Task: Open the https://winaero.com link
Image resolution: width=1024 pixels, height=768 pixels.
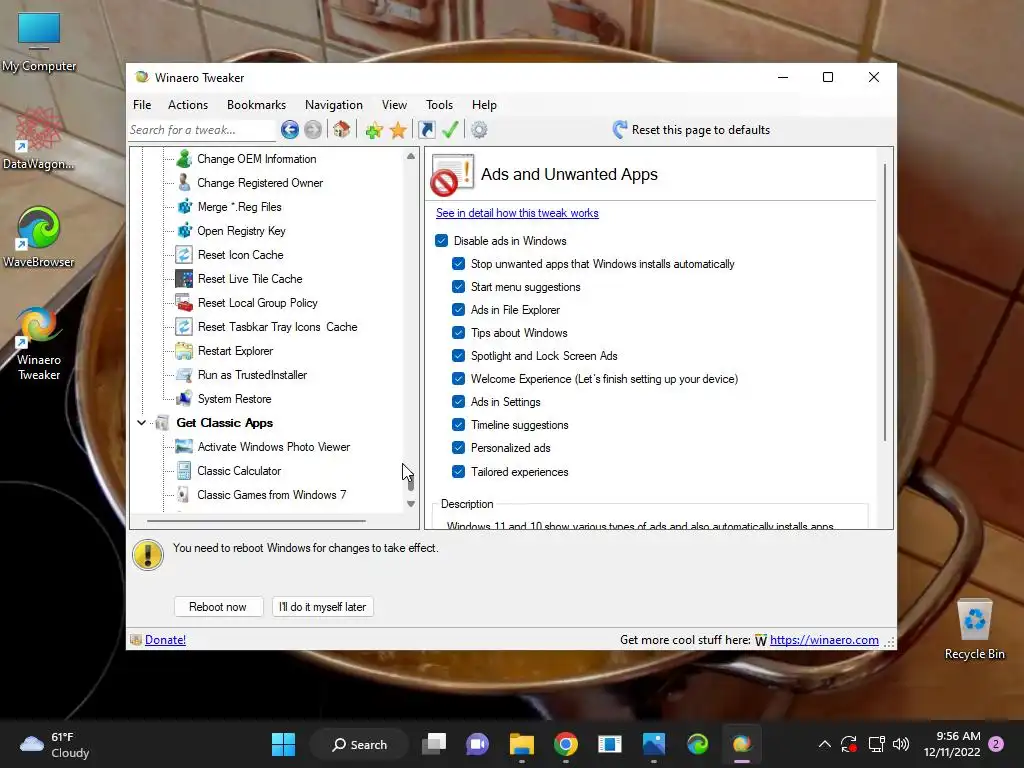Action: click(824, 640)
